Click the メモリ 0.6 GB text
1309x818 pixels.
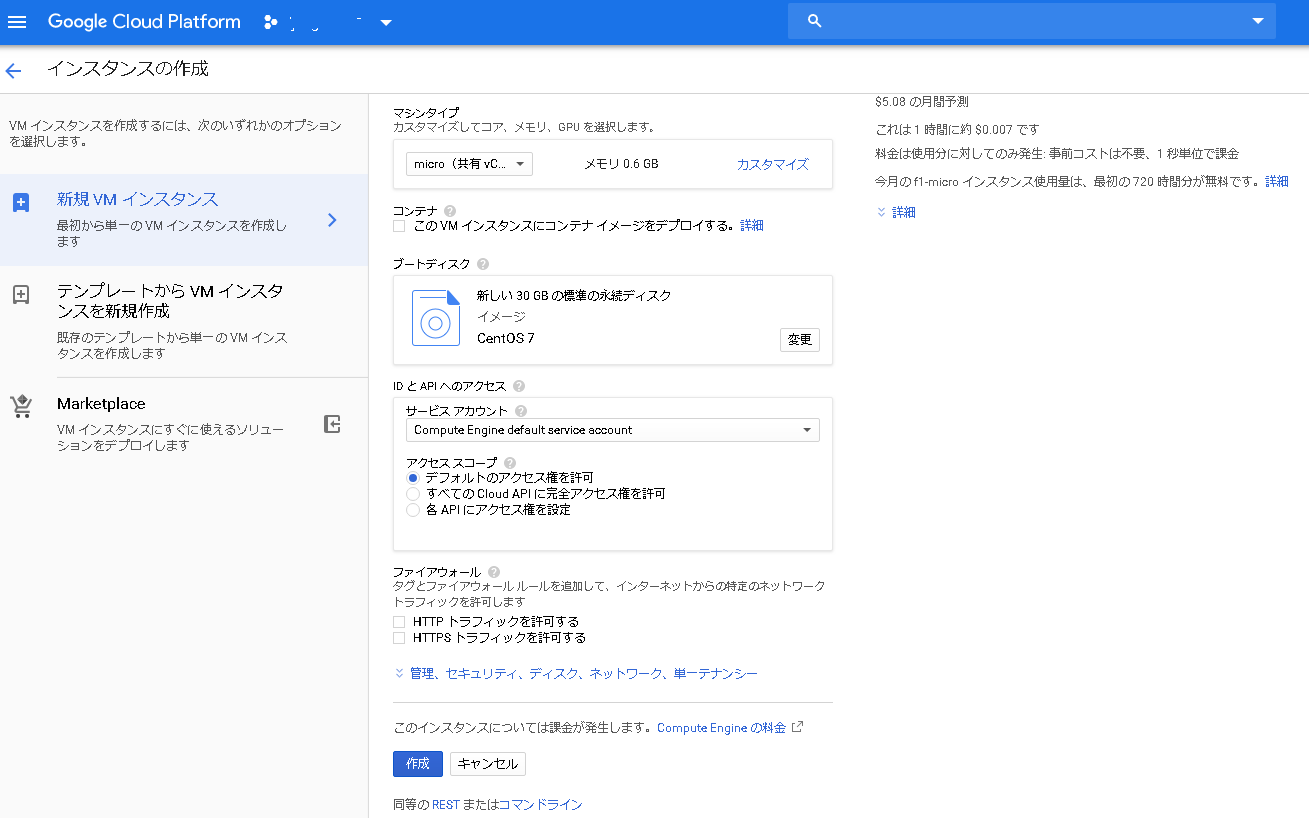(x=621, y=164)
